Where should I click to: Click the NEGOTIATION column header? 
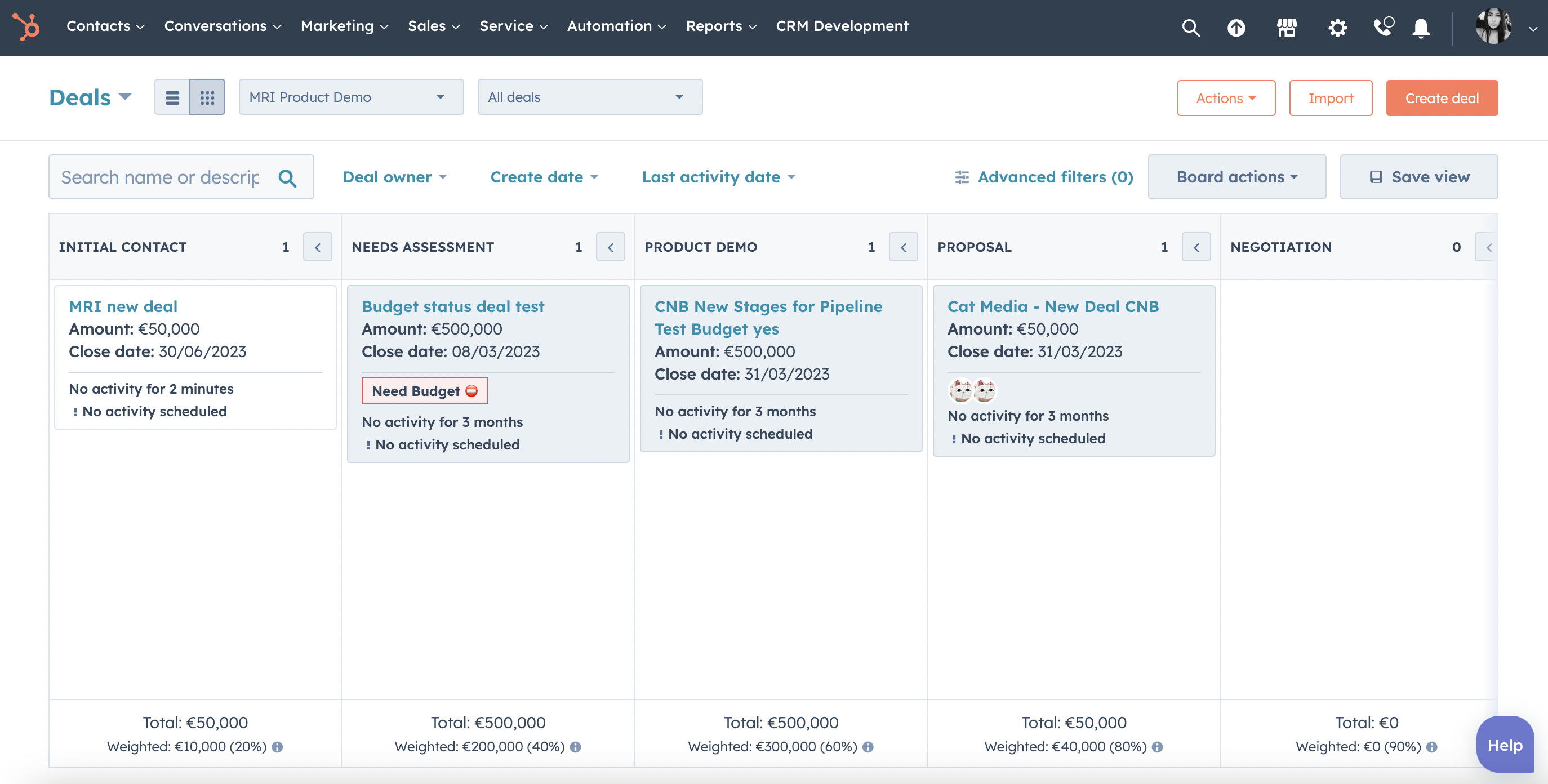coord(1281,247)
